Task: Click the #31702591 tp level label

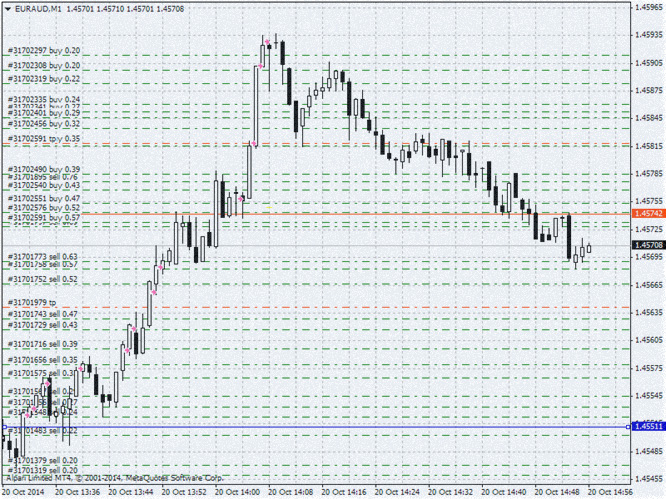Action: (x=43, y=139)
